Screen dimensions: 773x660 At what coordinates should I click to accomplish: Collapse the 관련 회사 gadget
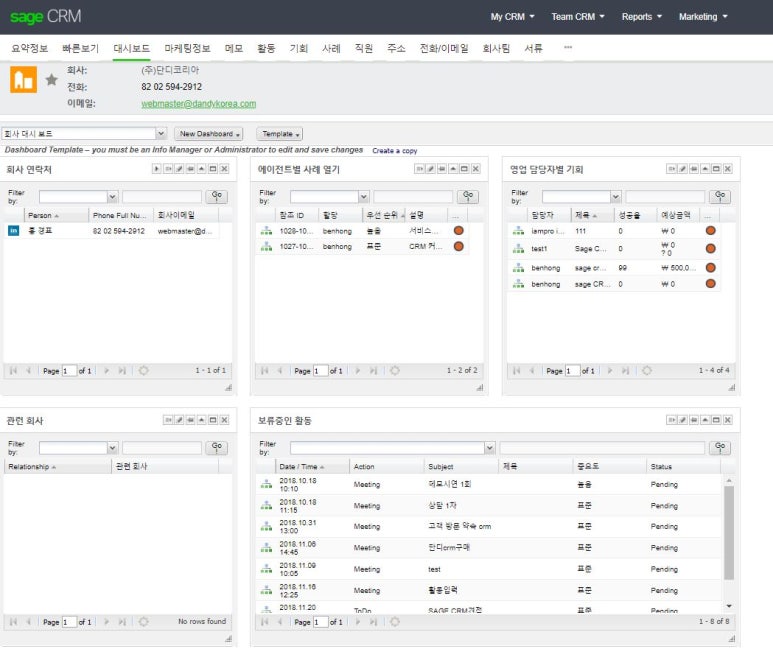click(202, 420)
